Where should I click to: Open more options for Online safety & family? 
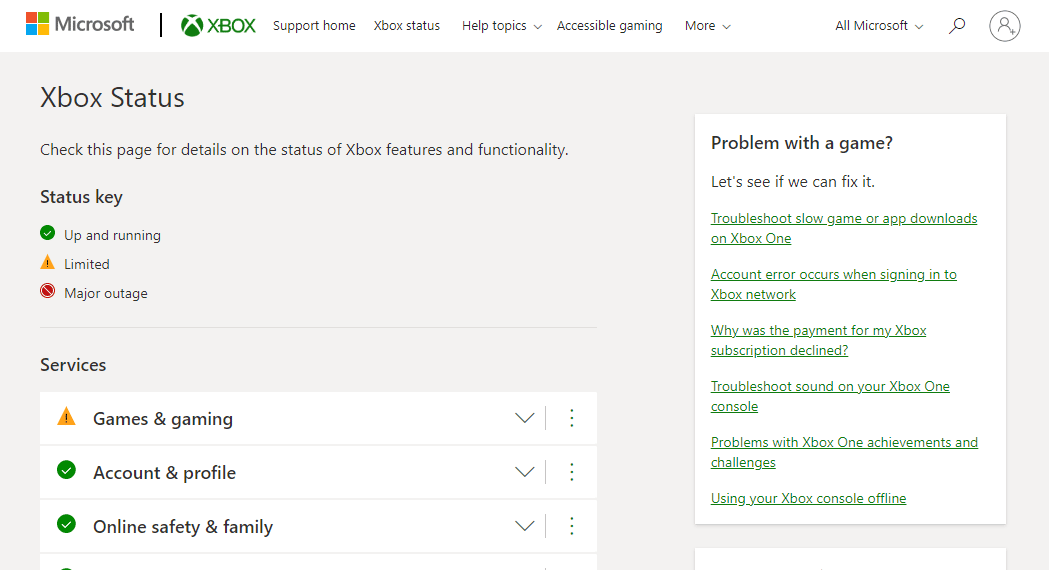tap(572, 526)
